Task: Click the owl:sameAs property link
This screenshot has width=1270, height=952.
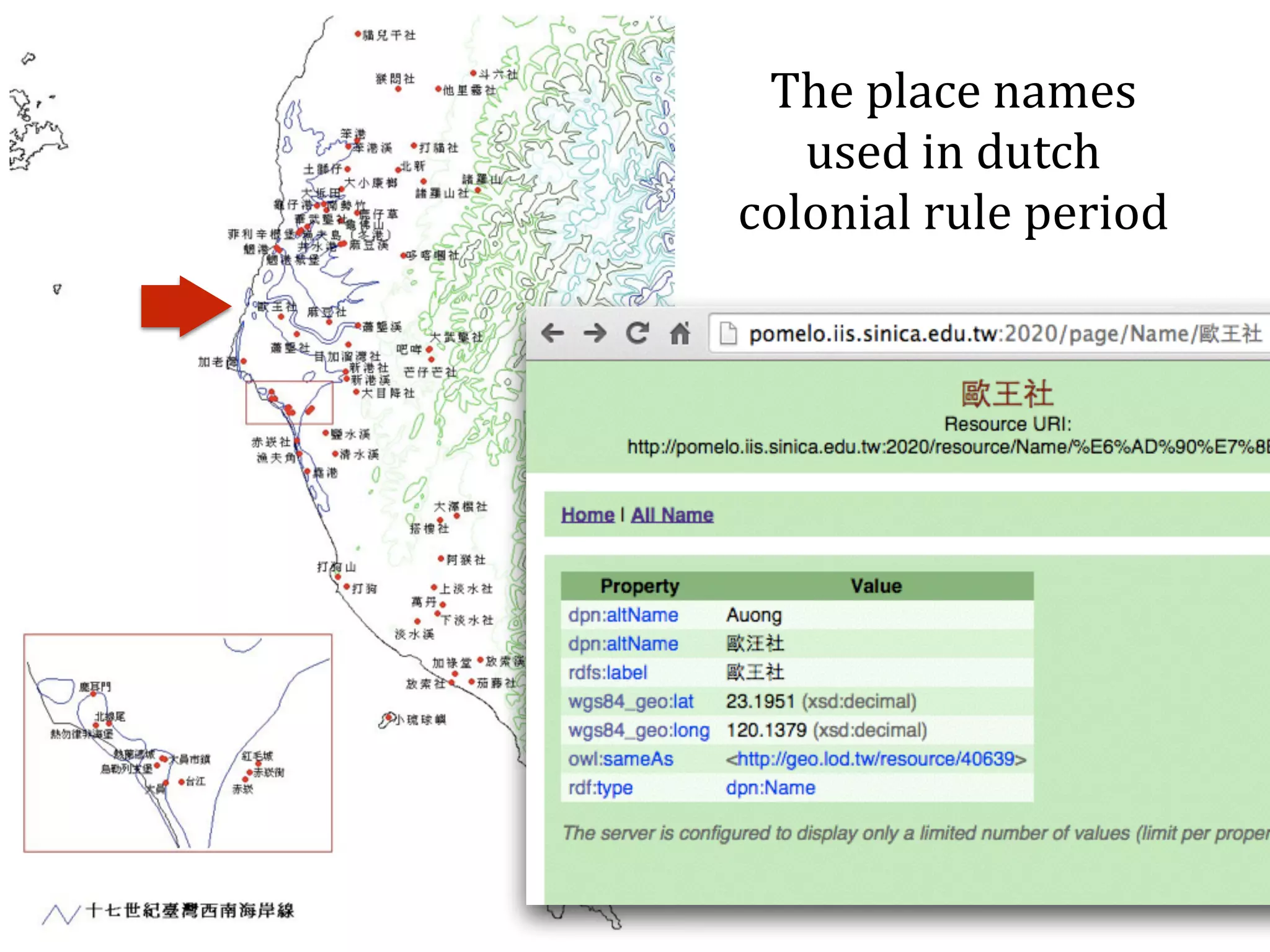Action: coord(621,759)
